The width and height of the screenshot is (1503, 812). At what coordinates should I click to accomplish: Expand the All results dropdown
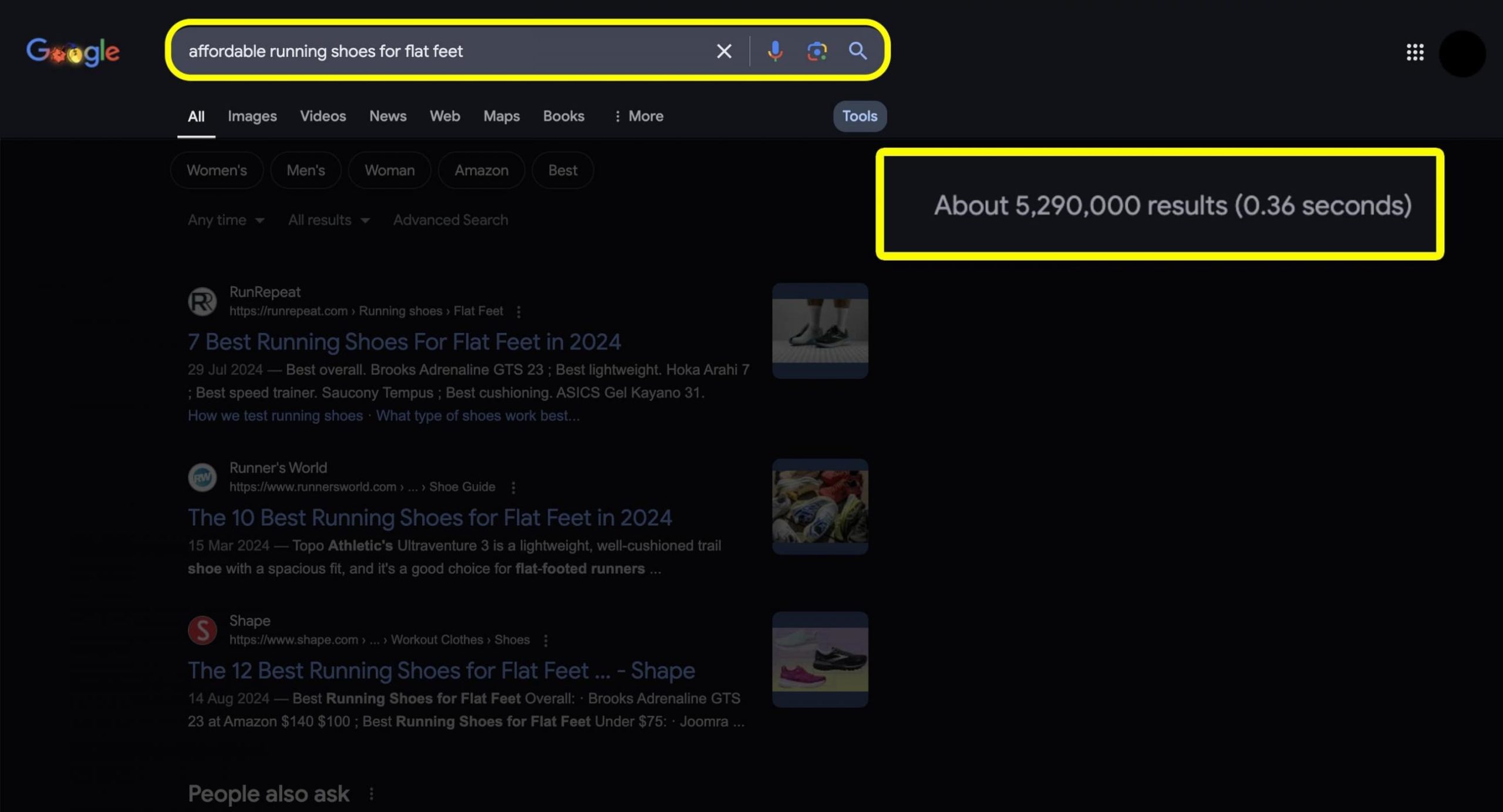click(328, 220)
